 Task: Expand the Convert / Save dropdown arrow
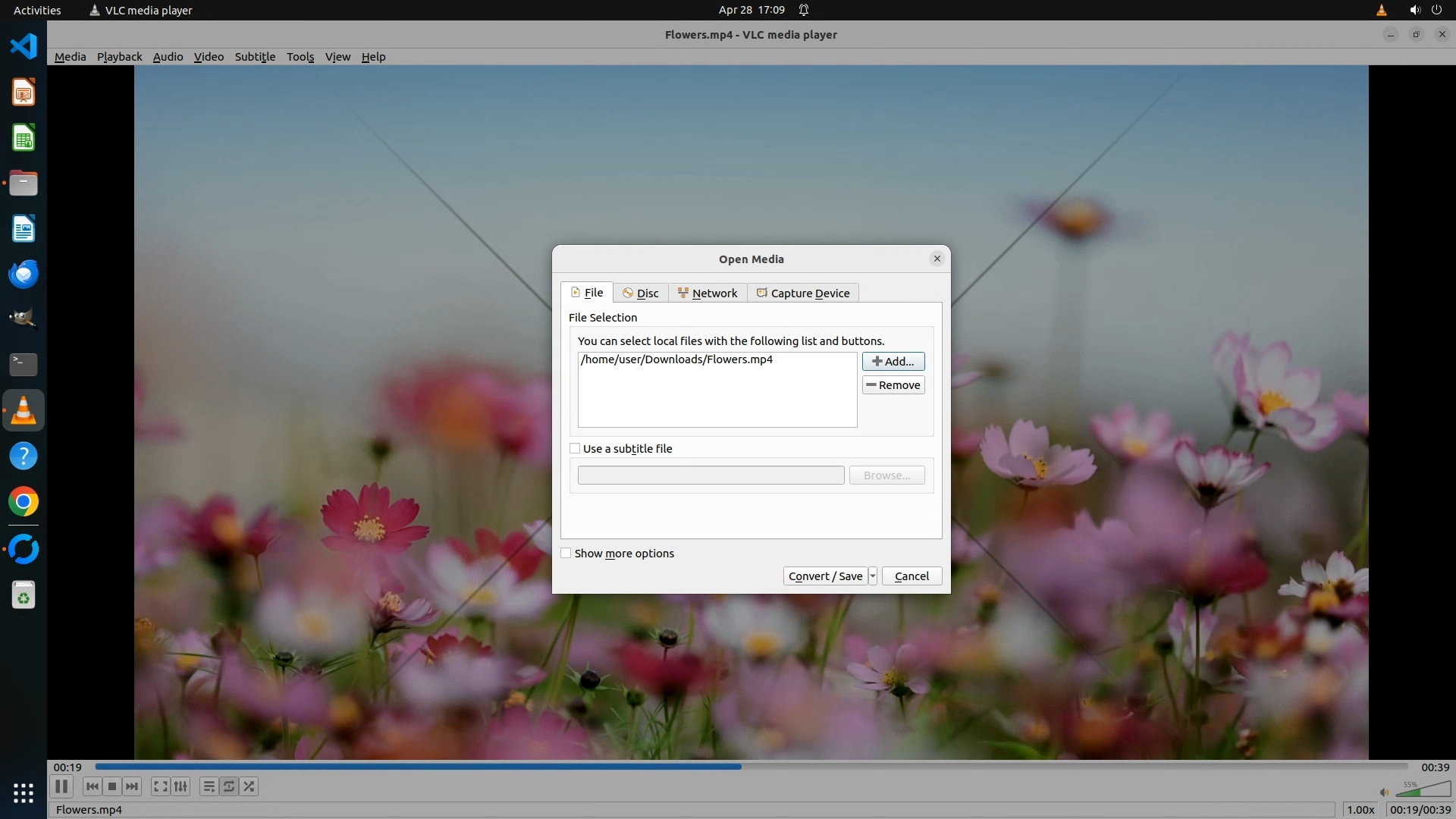[x=873, y=576]
